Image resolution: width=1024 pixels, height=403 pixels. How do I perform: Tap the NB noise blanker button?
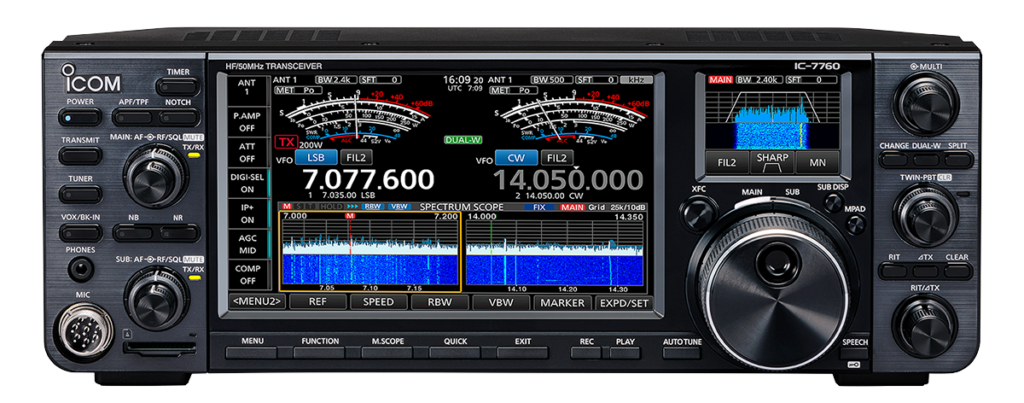click(133, 233)
